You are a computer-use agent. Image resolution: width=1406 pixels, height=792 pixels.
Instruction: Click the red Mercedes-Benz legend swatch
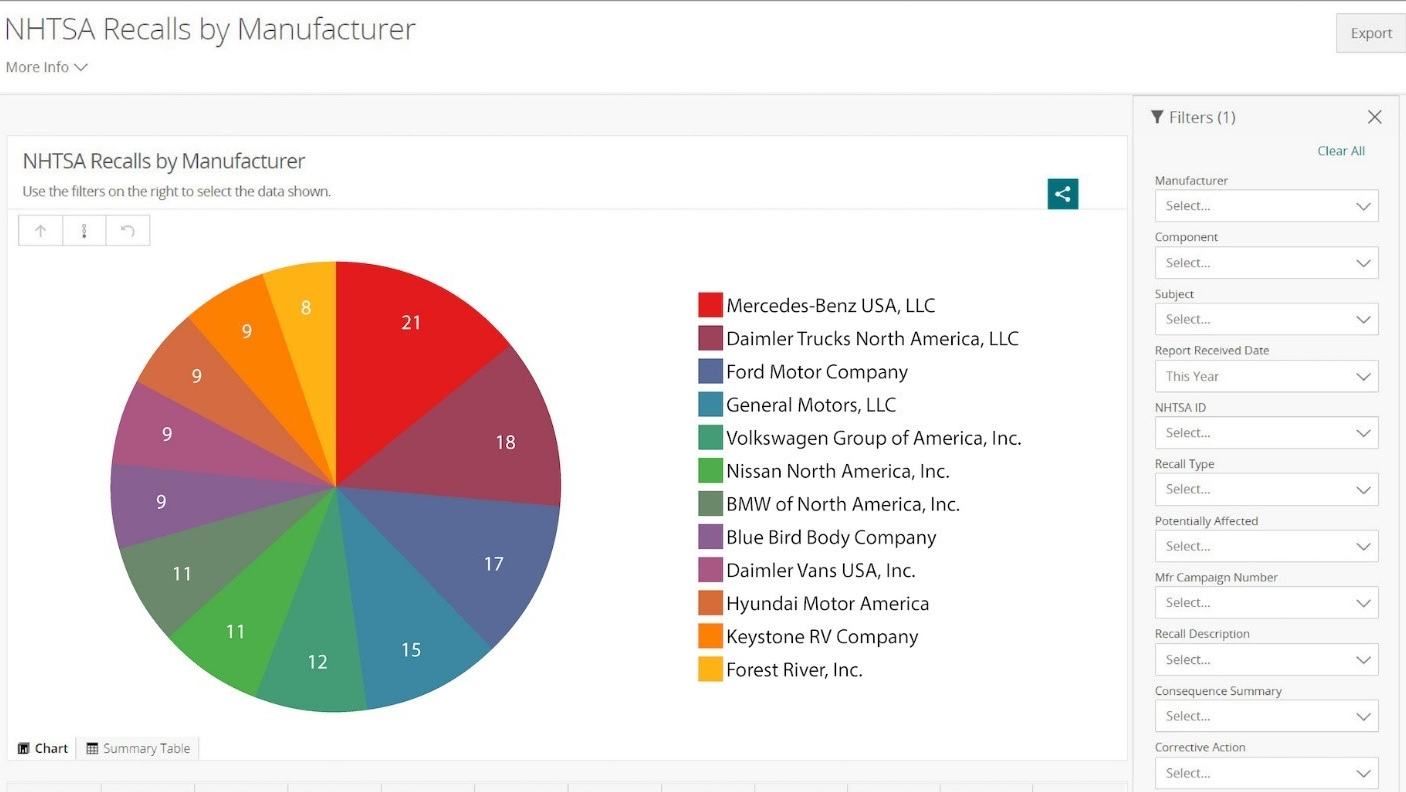pos(710,305)
